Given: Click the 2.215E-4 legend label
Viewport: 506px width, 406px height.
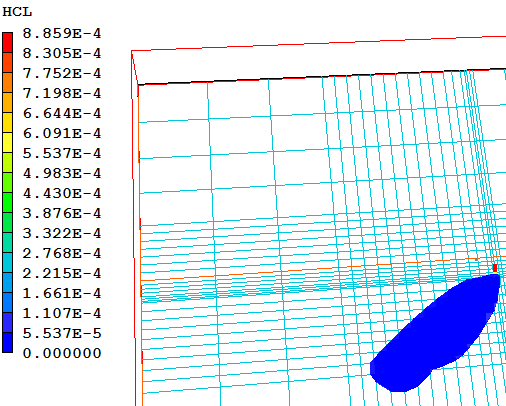Looking at the screenshot, I should click(x=62, y=273).
